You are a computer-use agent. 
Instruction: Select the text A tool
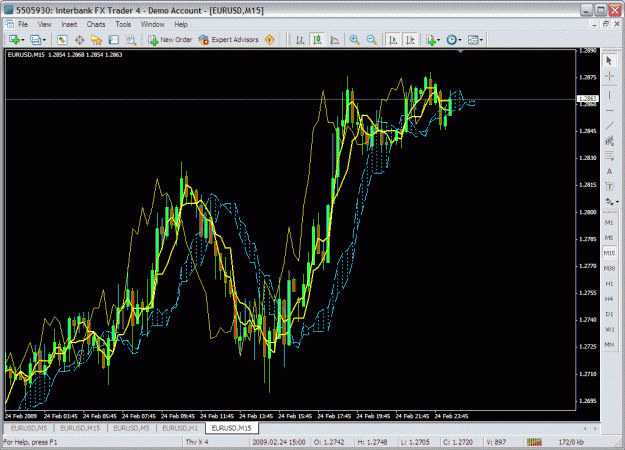point(609,171)
